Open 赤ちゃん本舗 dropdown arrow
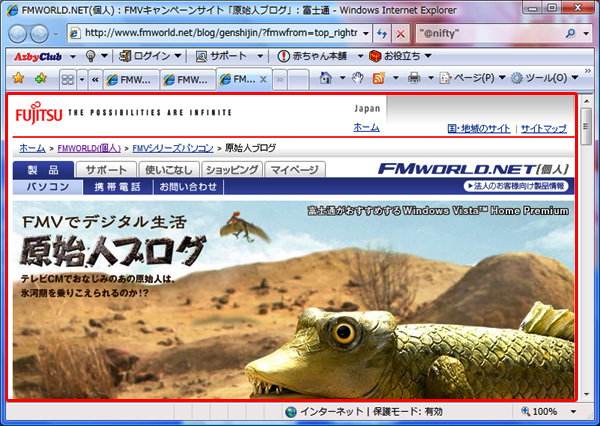The height and width of the screenshot is (426, 600). click(360, 56)
